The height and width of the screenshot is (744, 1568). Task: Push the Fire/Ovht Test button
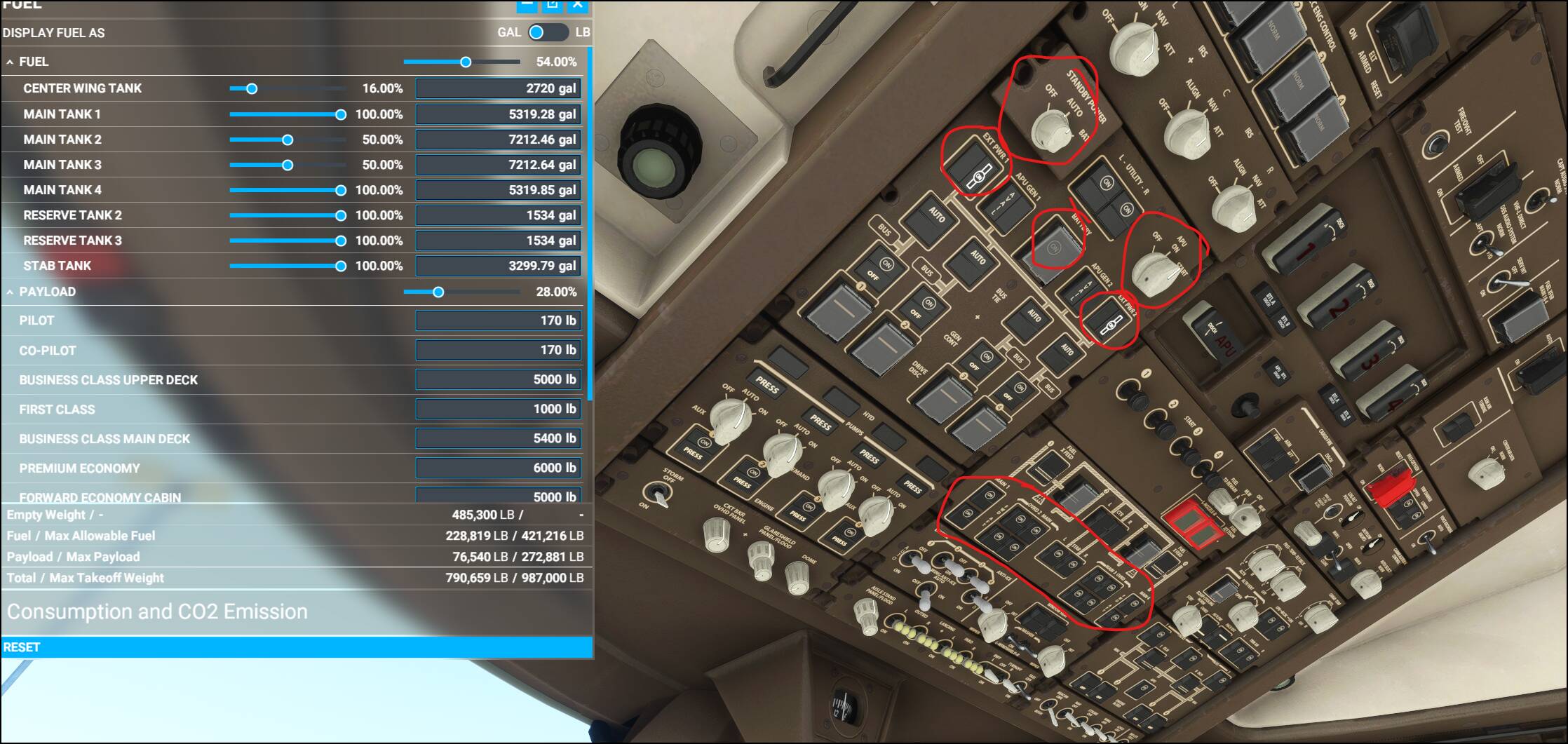(x=1438, y=144)
